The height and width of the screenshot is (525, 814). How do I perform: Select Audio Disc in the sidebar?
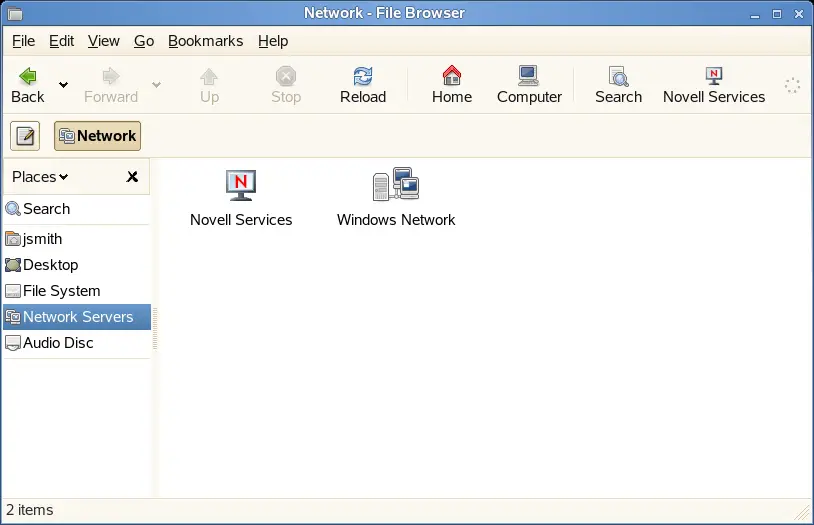[58, 343]
